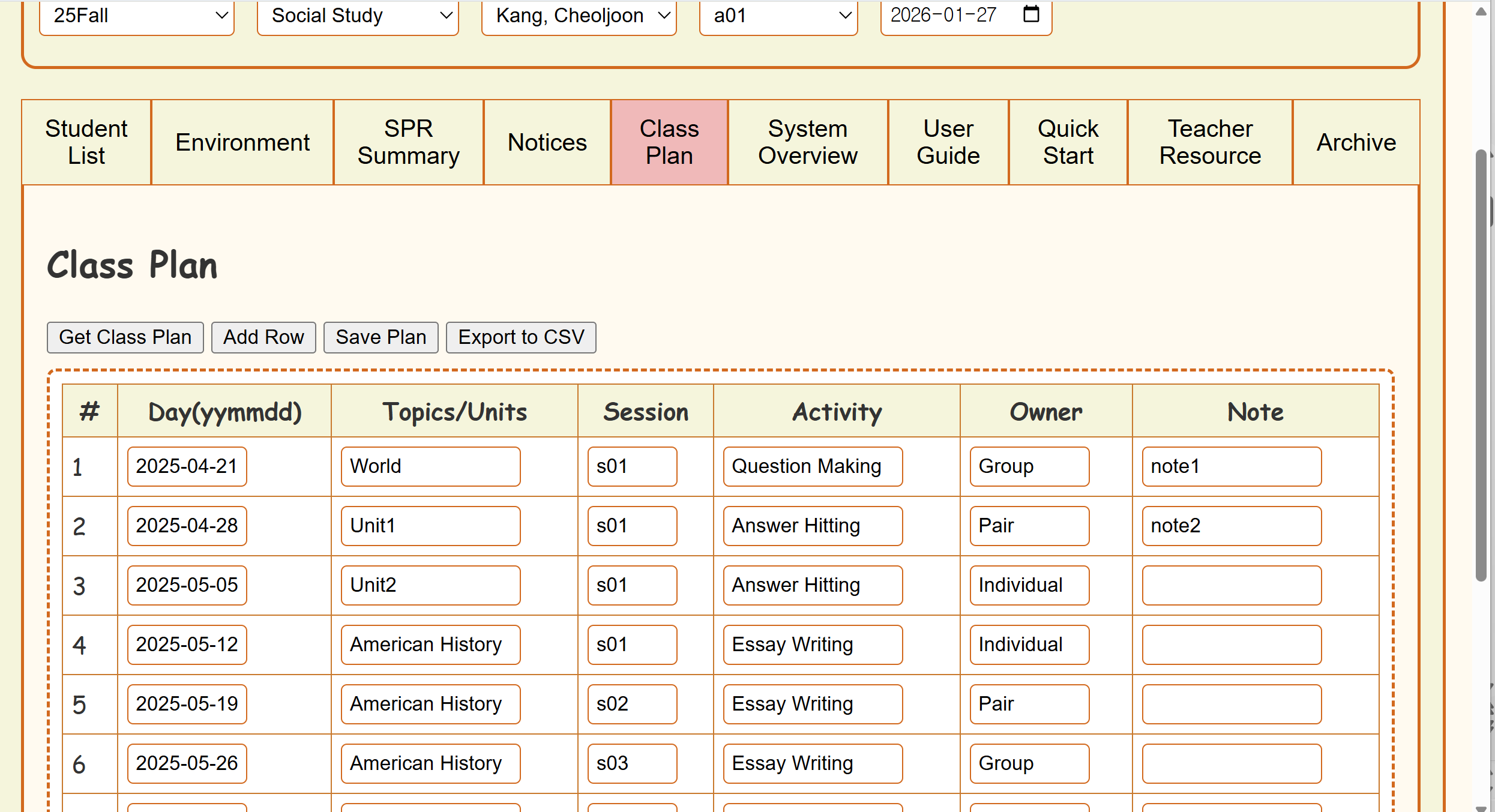Click Save Plan button

pyautogui.click(x=381, y=337)
